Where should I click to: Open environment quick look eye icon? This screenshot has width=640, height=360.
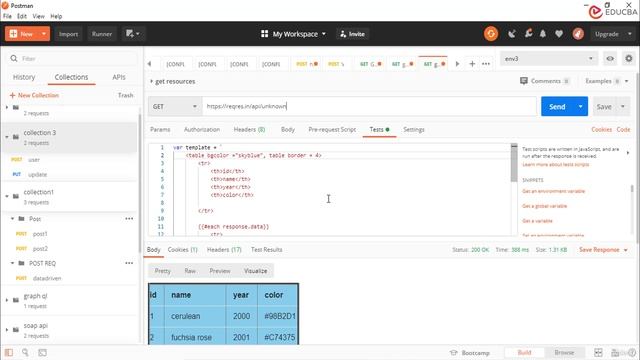(610, 59)
